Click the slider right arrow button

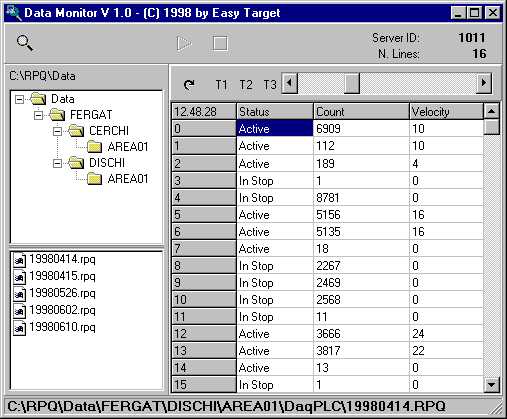click(x=484, y=83)
